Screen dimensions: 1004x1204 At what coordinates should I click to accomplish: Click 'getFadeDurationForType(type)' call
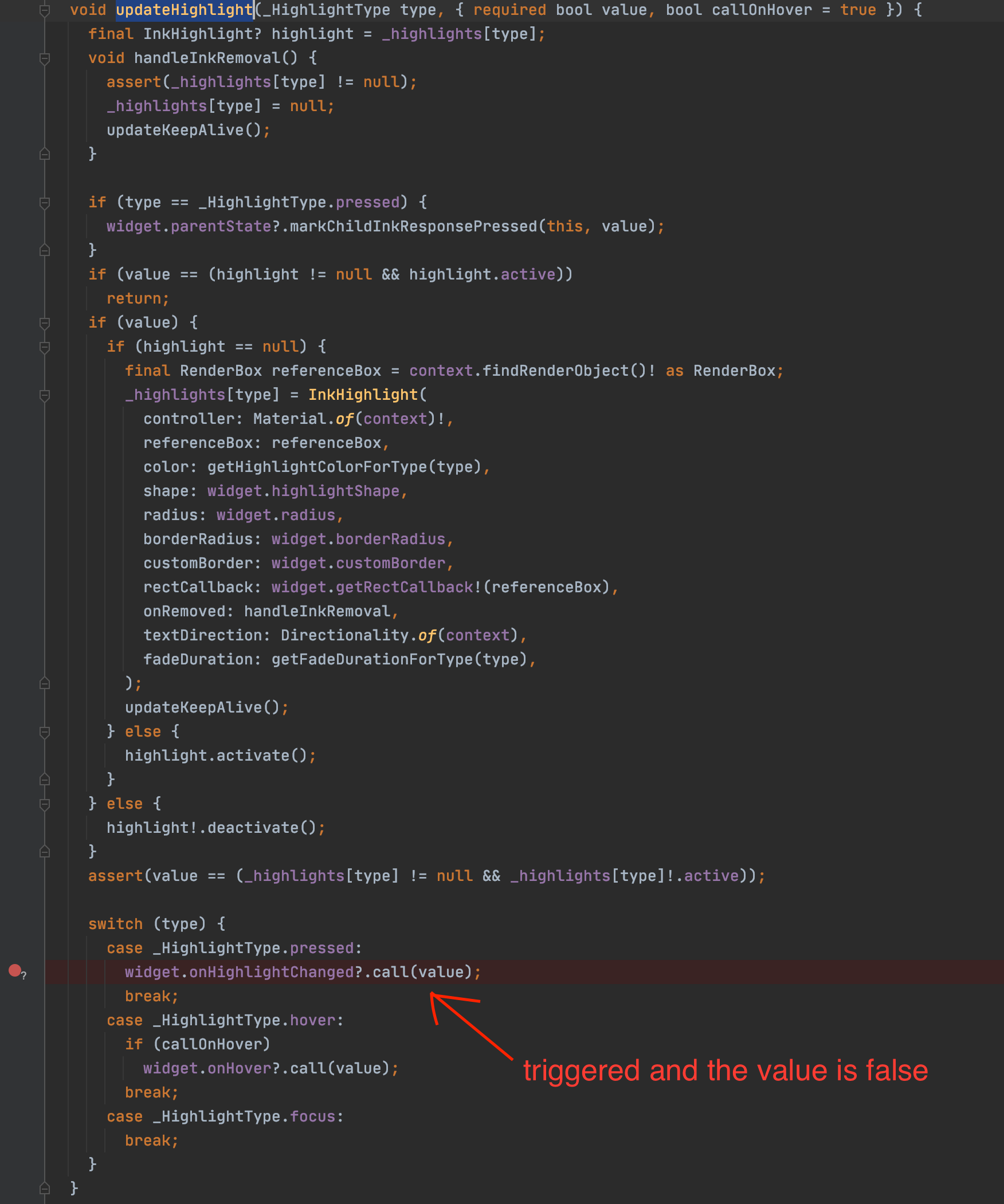(x=399, y=659)
